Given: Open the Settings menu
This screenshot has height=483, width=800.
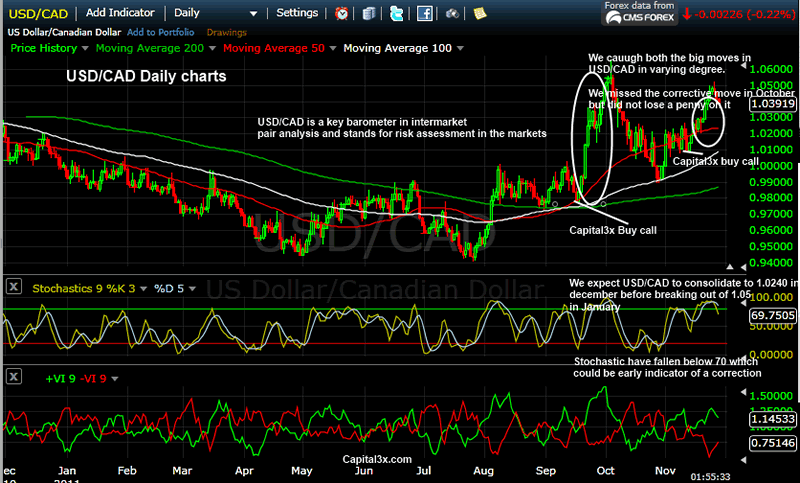Looking at the screenshot, I should pos(297,14).
